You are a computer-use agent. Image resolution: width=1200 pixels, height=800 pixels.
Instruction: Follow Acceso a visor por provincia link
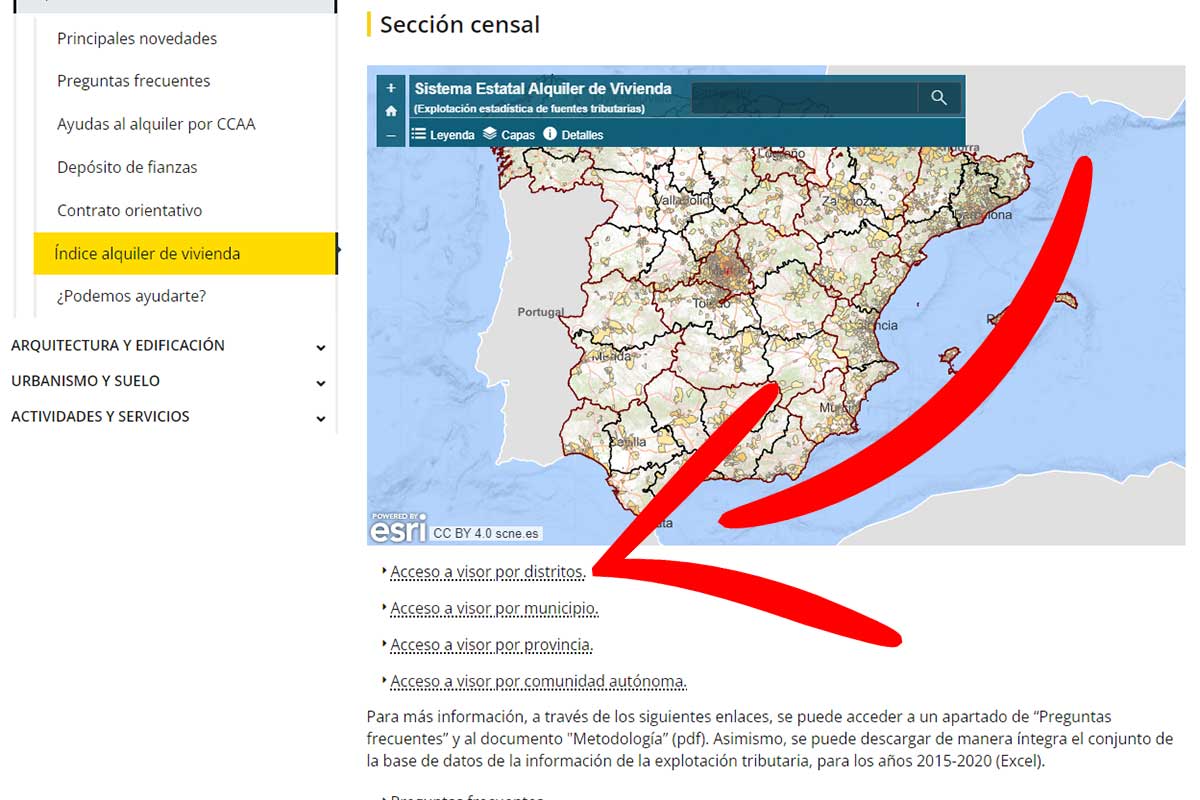pyautogui.click(x=491, y=645)
